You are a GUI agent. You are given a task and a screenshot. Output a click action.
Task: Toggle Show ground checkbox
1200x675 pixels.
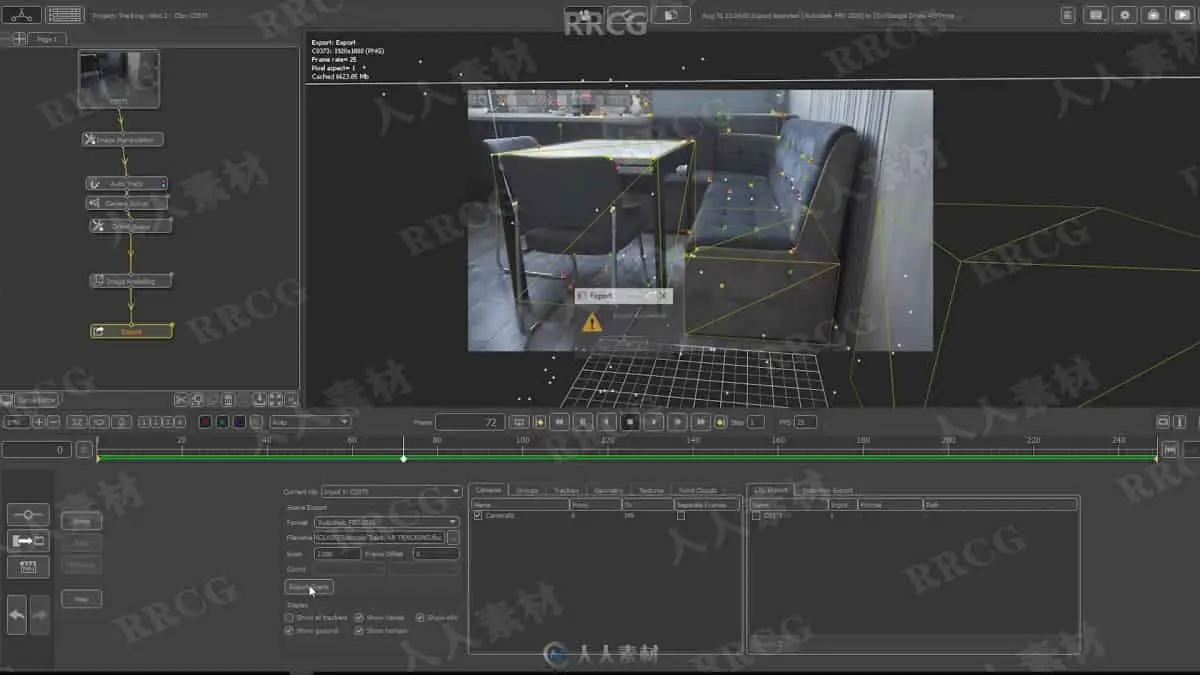[290, 631]
